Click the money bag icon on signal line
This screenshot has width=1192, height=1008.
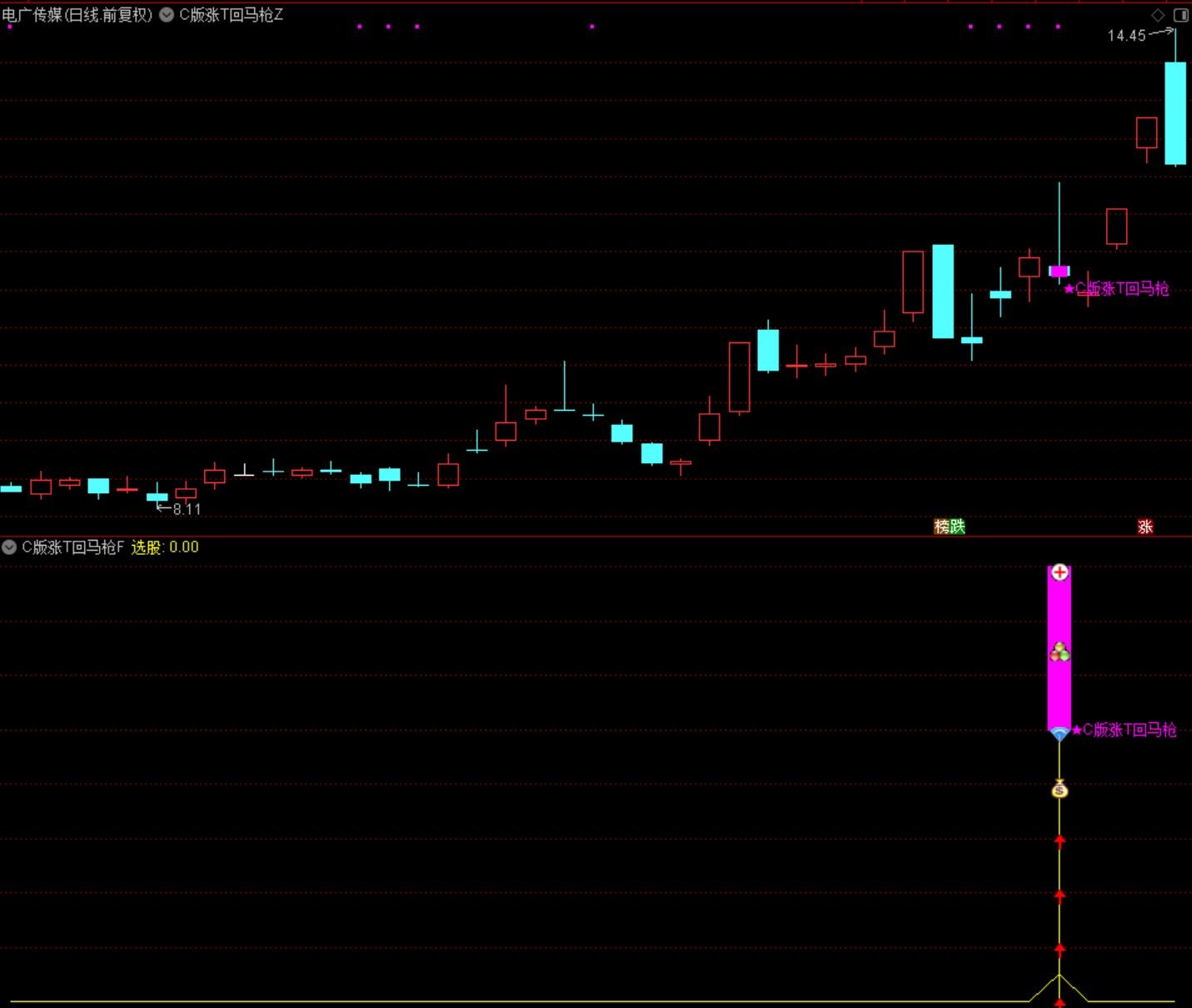click(x=1060, y=788)
